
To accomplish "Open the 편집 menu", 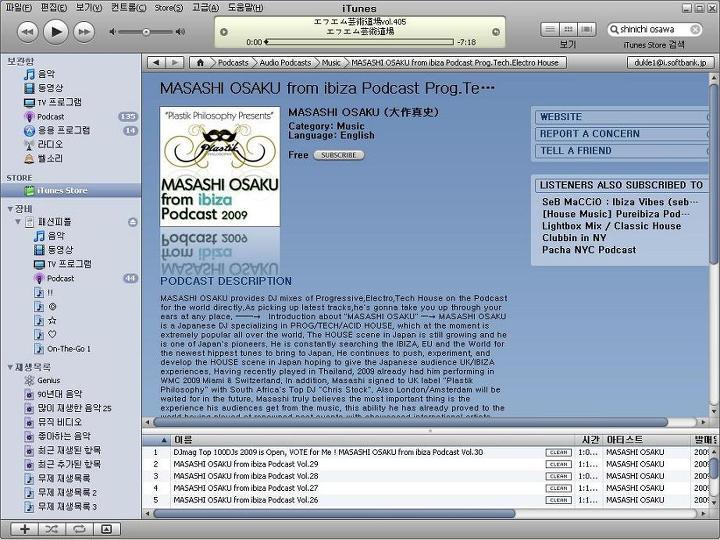I will pyautogui.click(x=54, y=7).
